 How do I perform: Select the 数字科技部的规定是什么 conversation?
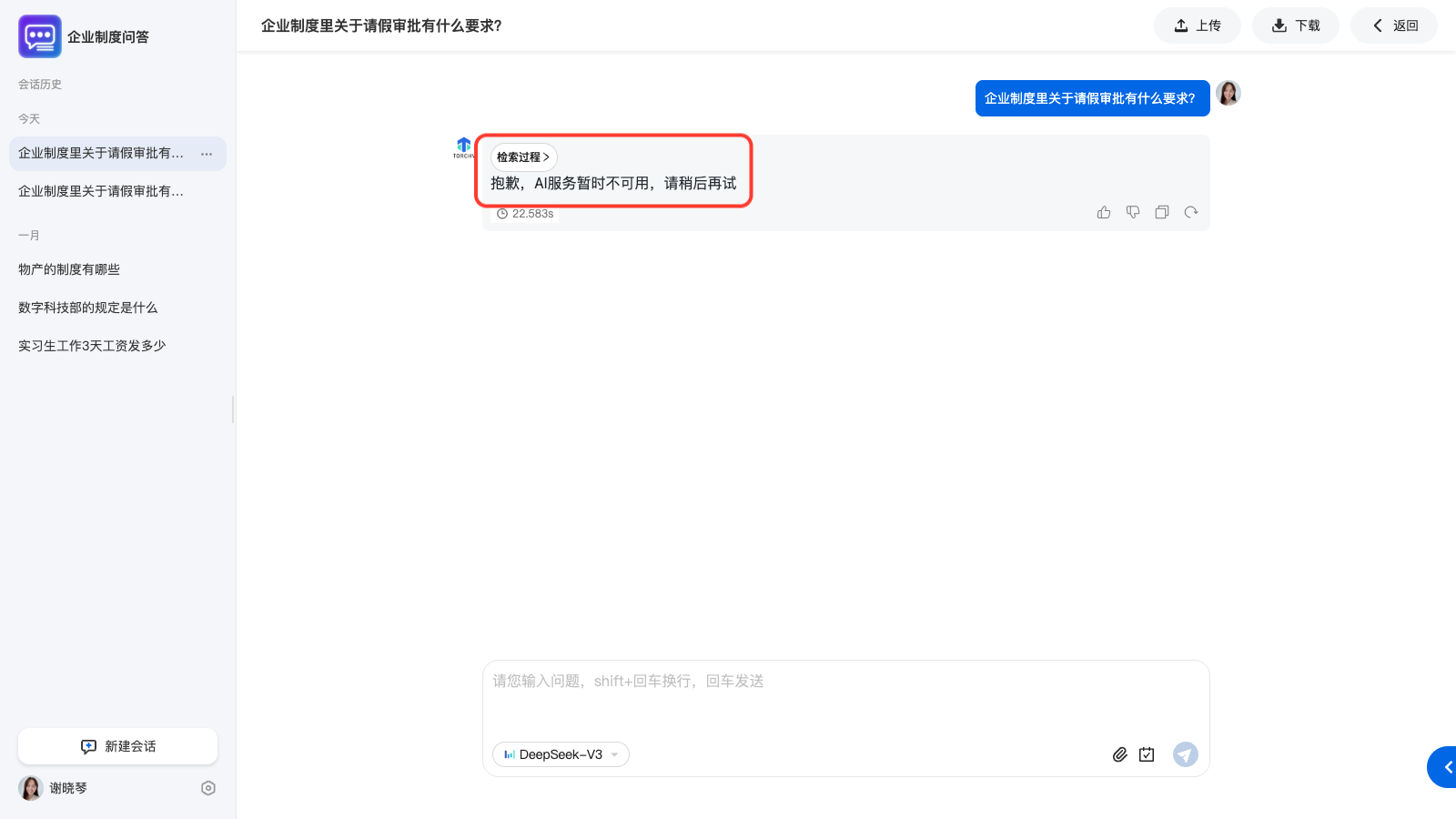[88, 308]
